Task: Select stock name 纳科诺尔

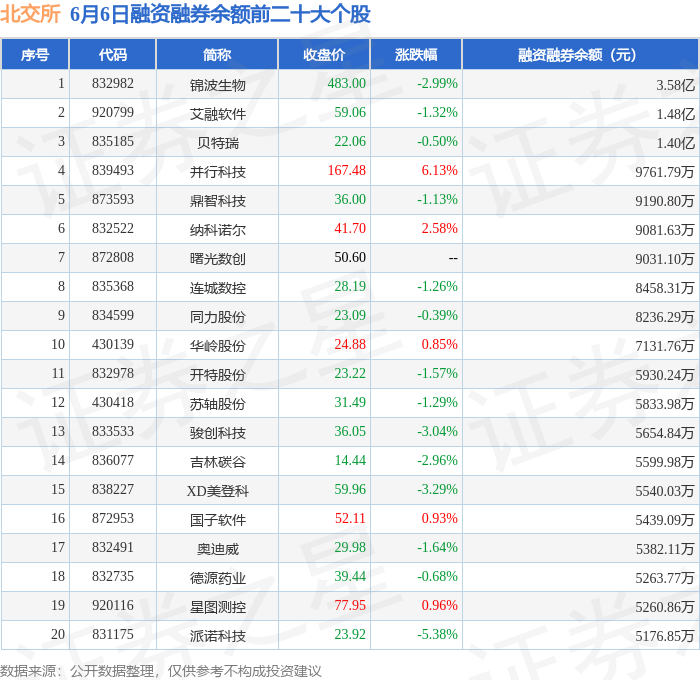Action: [217, 230]
